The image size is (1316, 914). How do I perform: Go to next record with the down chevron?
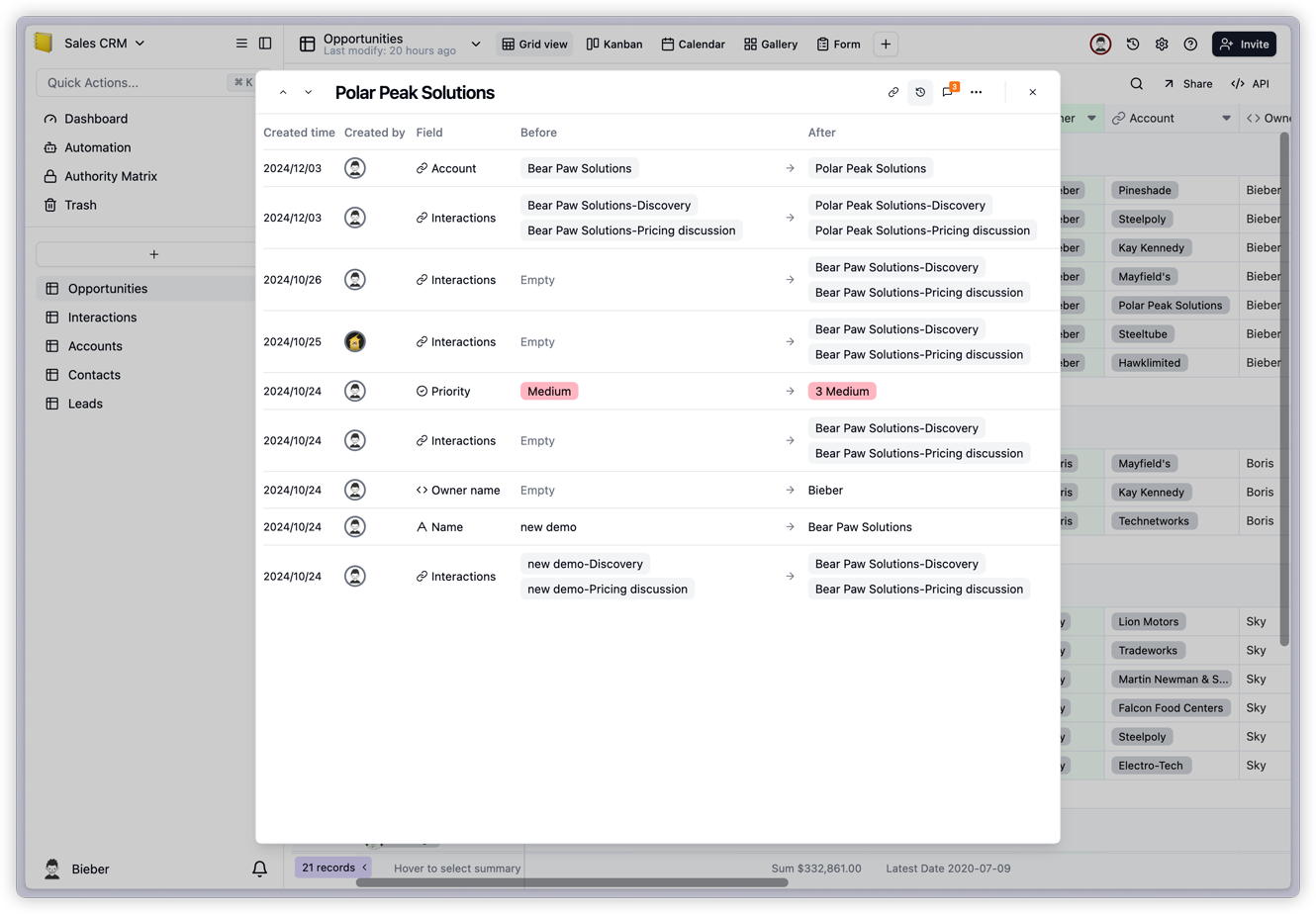tap(308, 91)
